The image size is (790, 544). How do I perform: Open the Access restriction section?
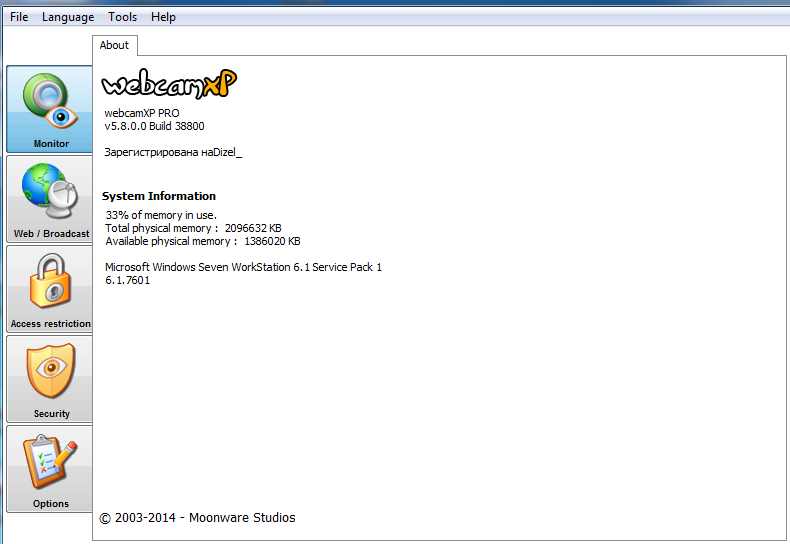(x=49, y=289)
